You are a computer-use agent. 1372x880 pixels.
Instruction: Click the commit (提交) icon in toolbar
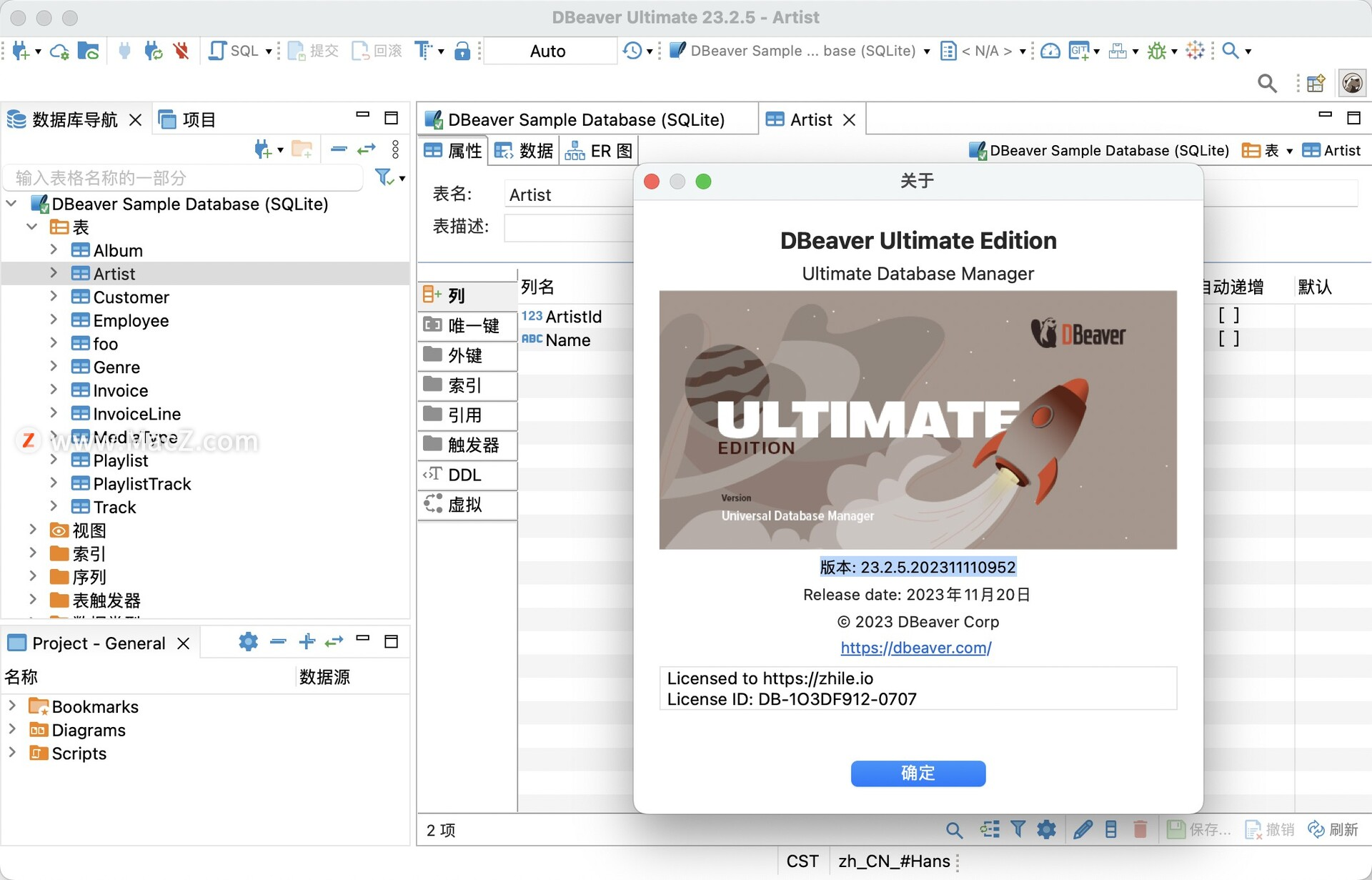pyautogui.click(x=296, y=52)
